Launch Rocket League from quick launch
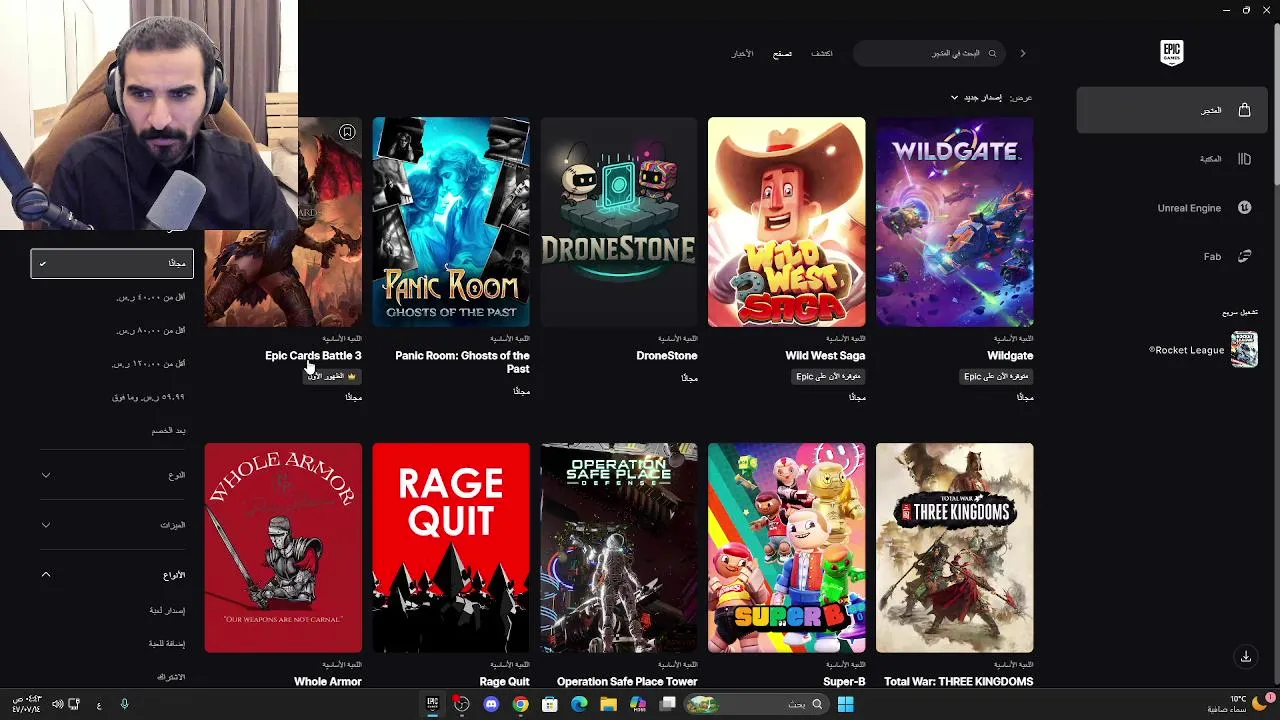Image resolution: width=1280 pixels, height=720 pixels. 1203,350
